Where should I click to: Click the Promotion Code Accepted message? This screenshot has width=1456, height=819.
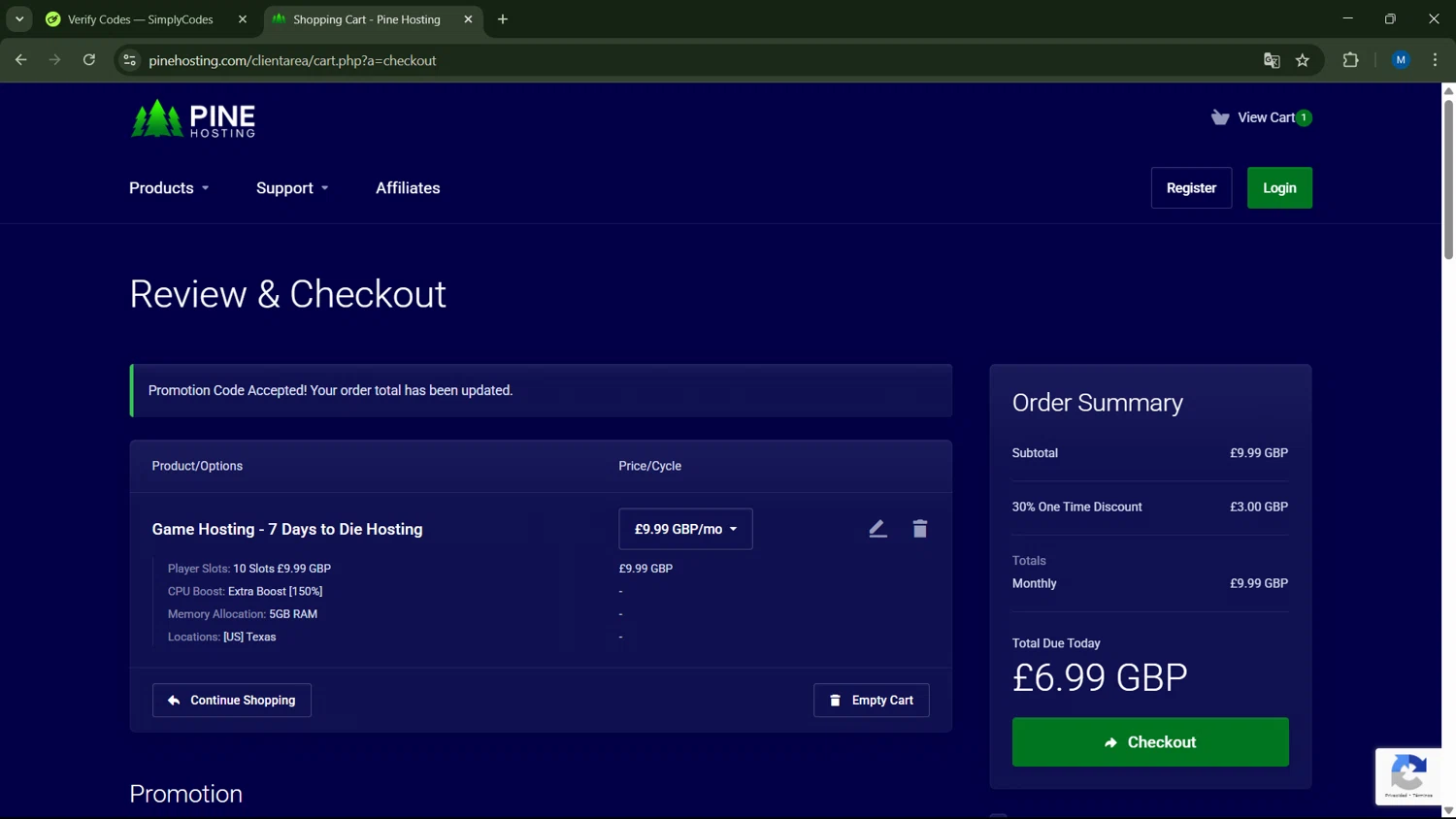click(x=330, y=390)
